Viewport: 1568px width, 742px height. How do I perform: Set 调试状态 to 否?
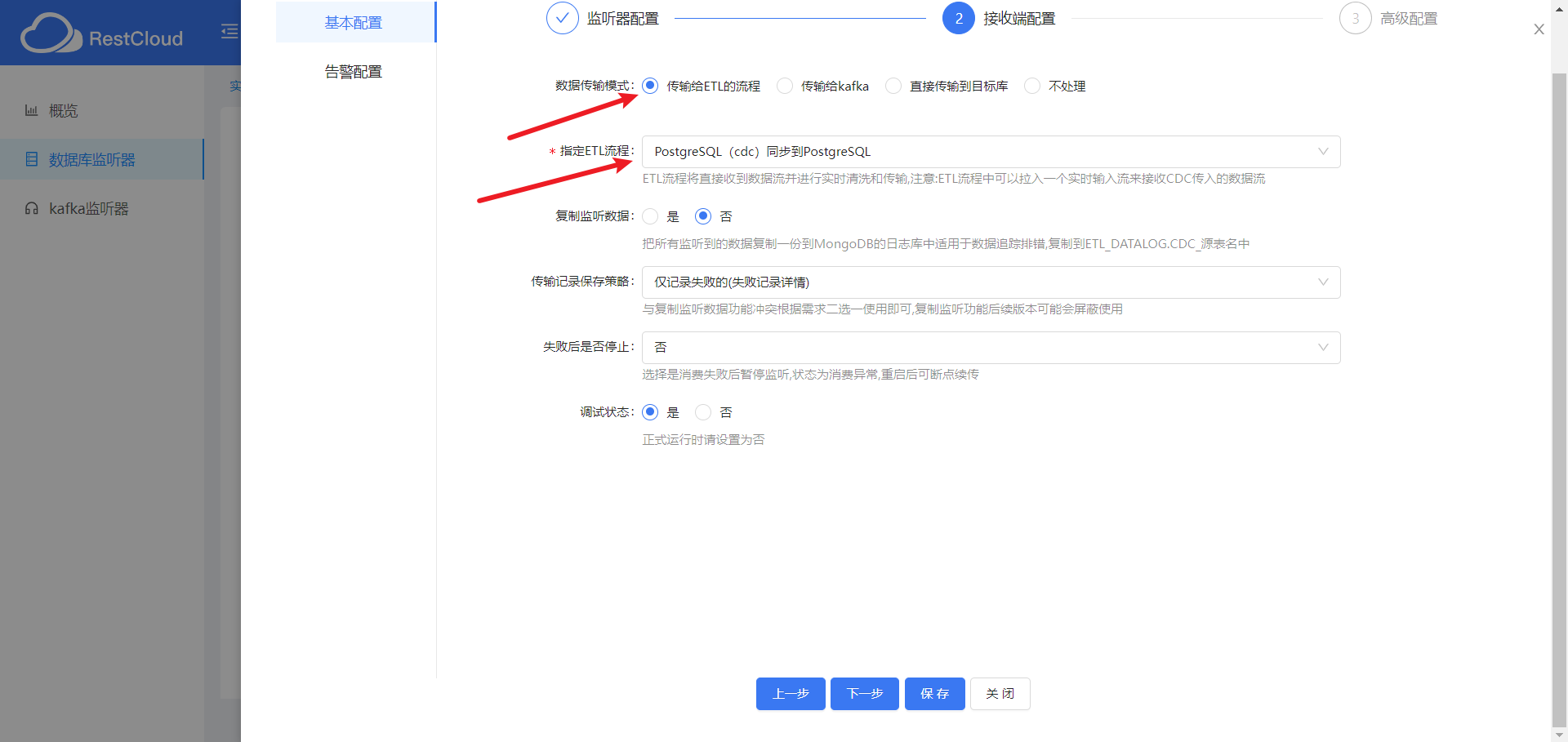click(x=702, y=412)
